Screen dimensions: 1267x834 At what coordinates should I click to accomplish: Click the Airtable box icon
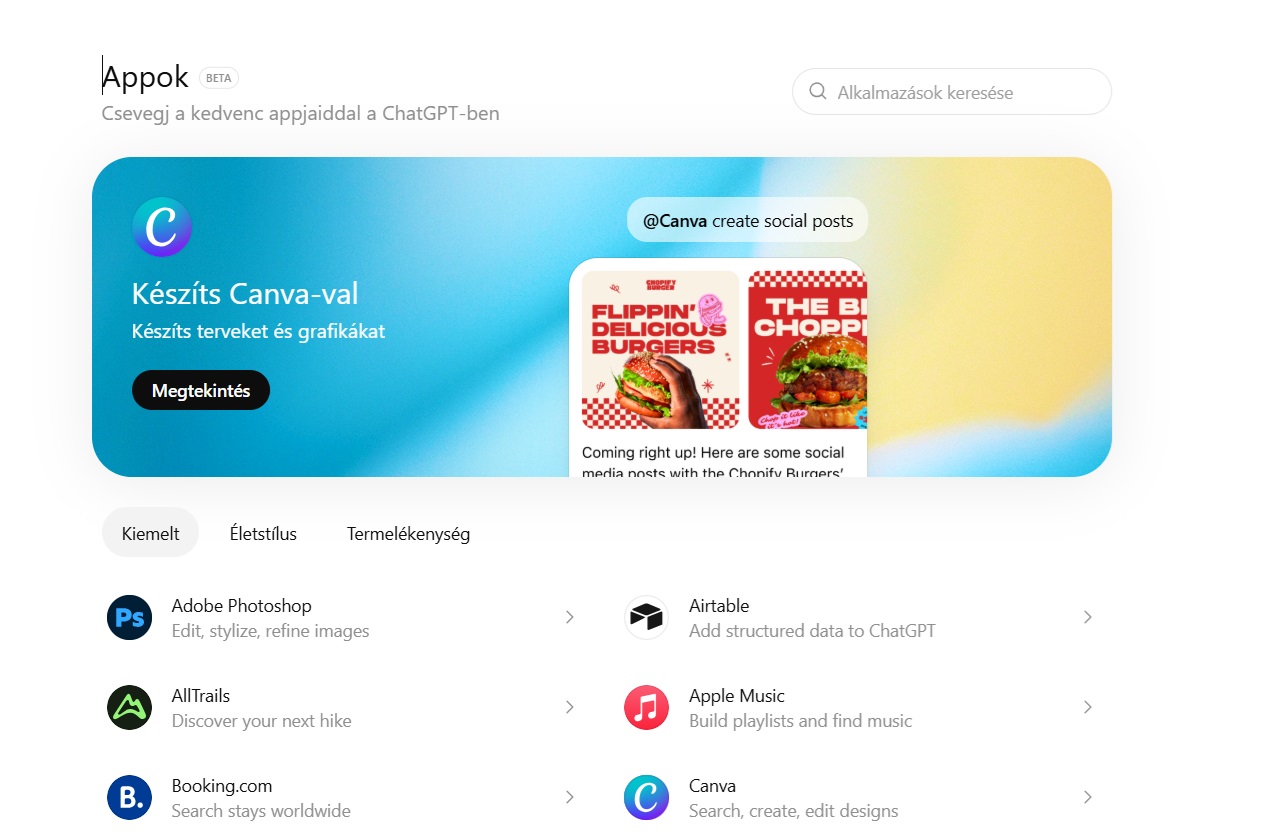point(646,617)
